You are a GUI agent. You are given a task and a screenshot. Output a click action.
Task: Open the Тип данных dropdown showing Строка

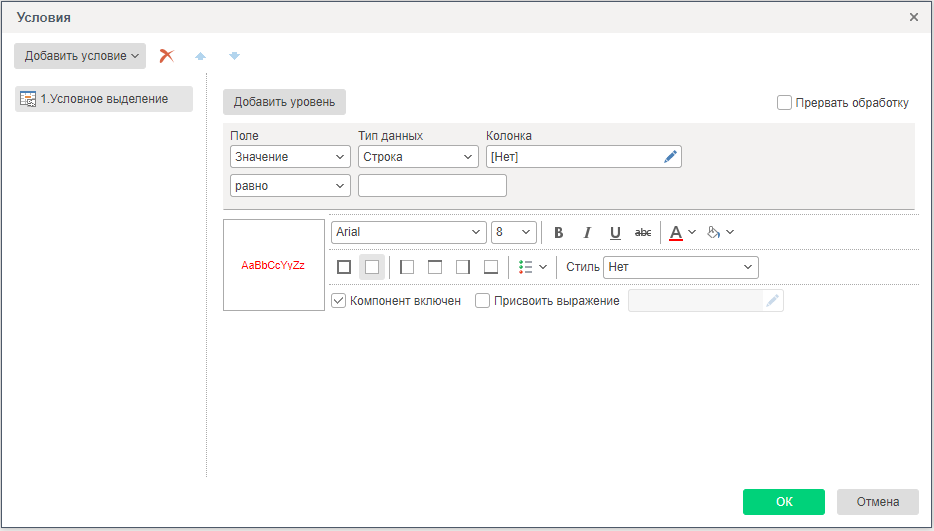tap(418, 157)
